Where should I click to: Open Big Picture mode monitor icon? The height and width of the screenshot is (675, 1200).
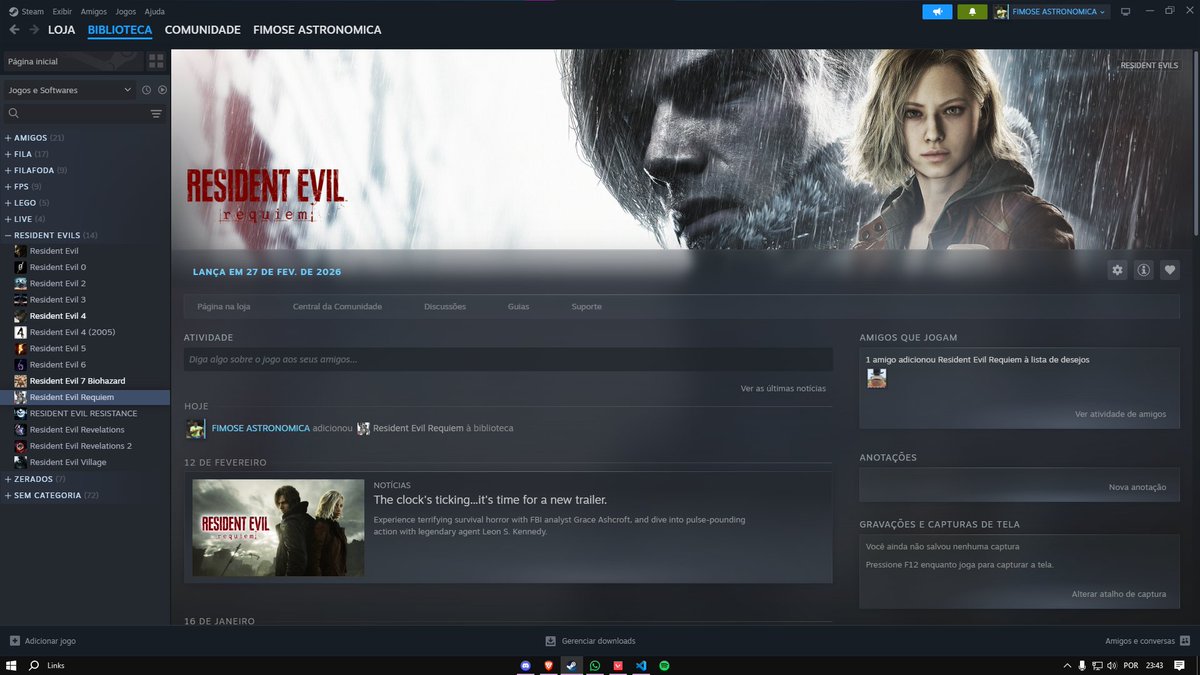pos(1125,12)
